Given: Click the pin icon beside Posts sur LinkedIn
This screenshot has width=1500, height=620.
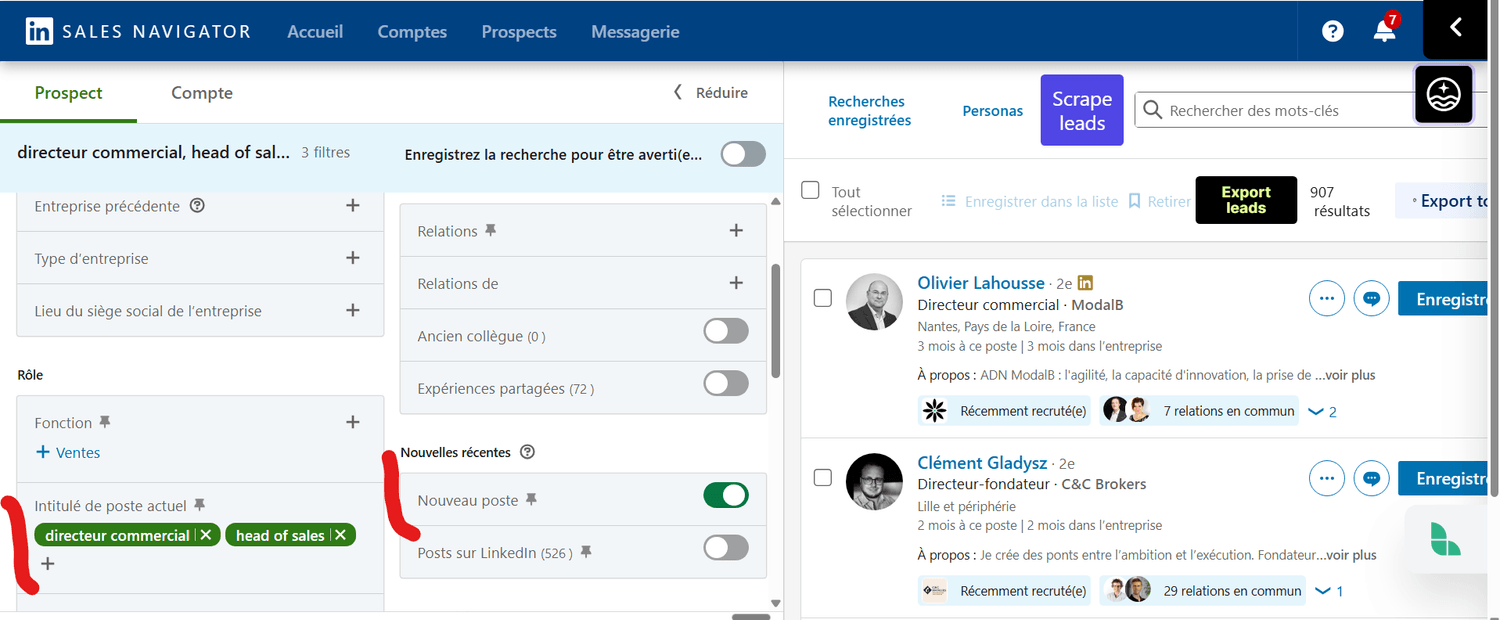Looking at the screenshot, I should 586,552.
